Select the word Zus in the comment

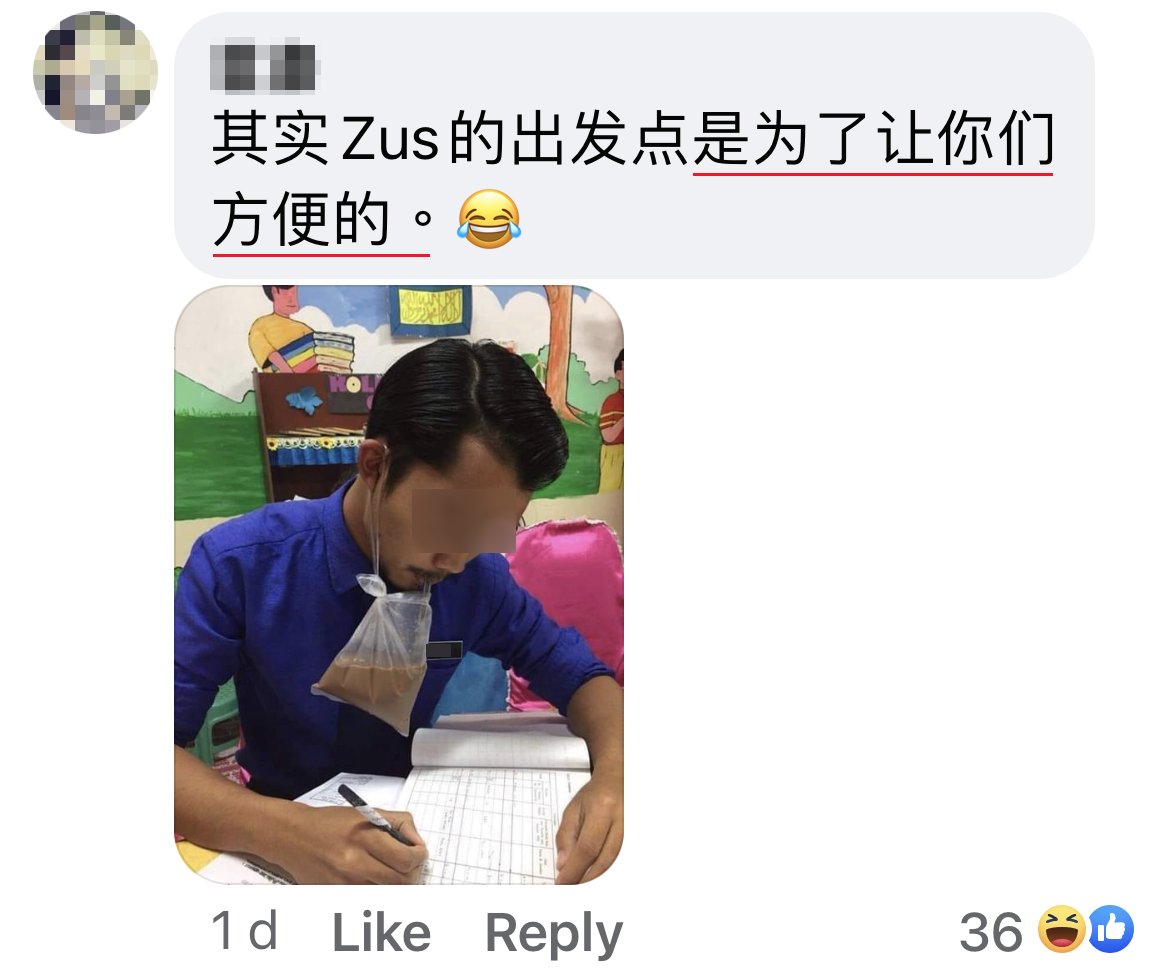(390, 140)
